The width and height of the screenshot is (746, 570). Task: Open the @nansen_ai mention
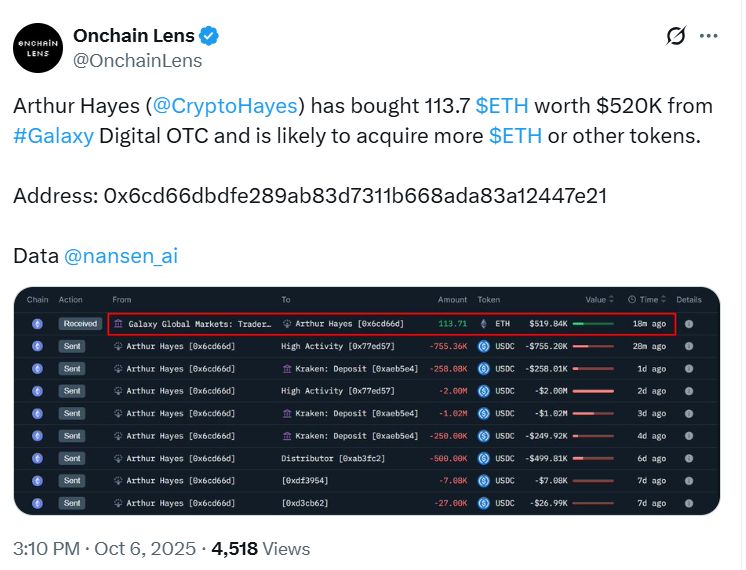click(x=121, y=256)
